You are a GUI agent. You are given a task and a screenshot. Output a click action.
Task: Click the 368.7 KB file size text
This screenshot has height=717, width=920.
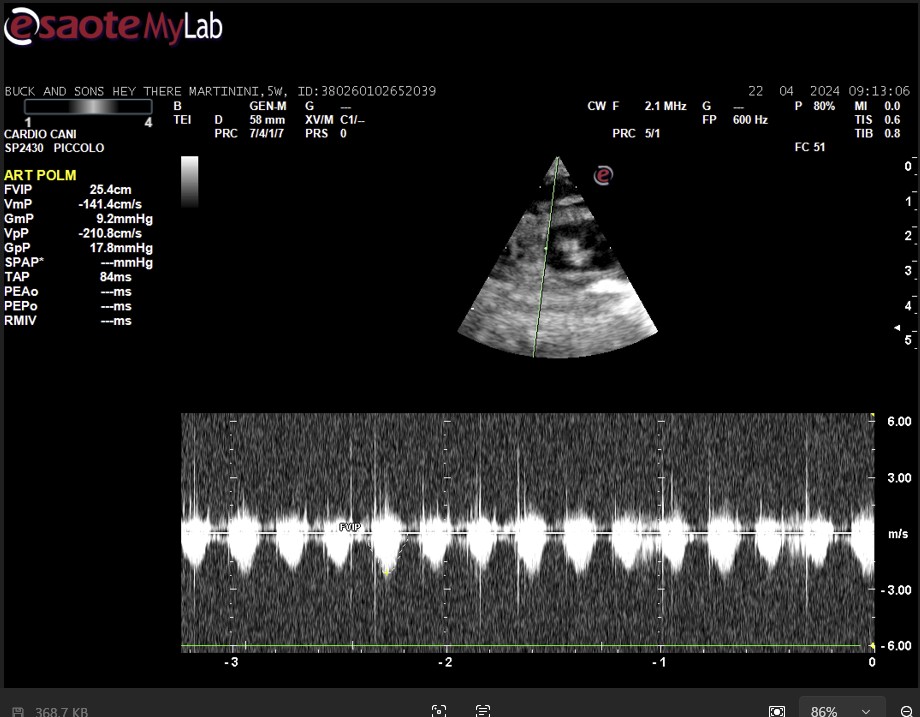(62, 712)
